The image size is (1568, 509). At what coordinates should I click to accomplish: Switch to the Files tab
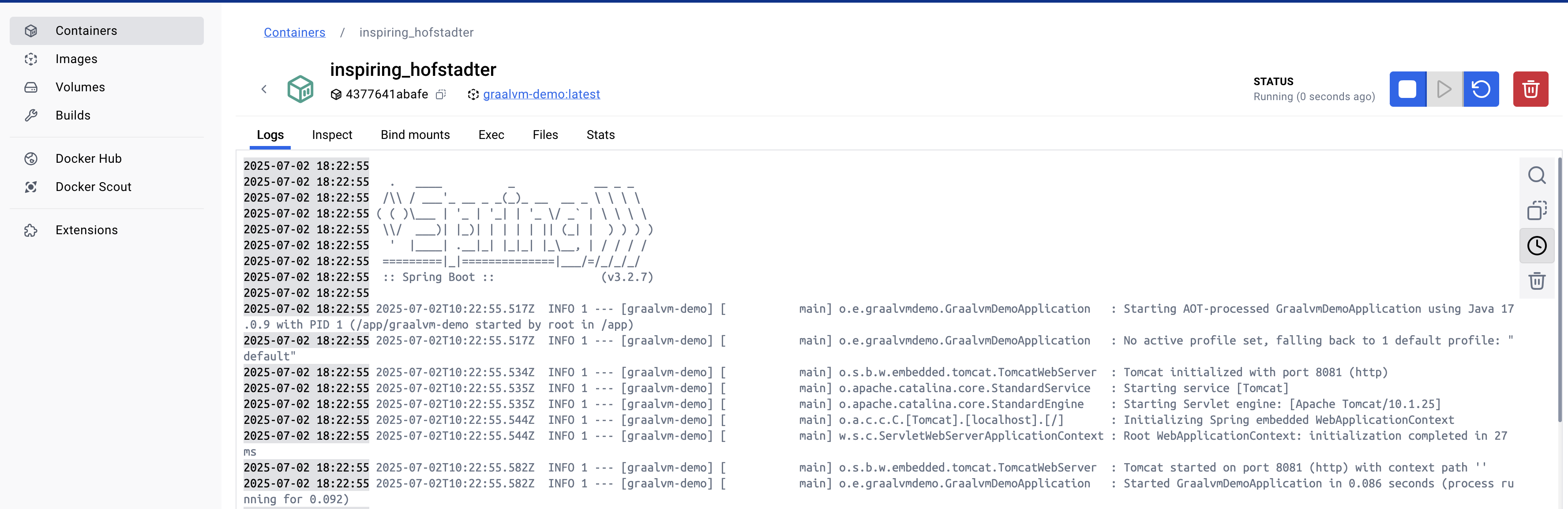point(545,135)
